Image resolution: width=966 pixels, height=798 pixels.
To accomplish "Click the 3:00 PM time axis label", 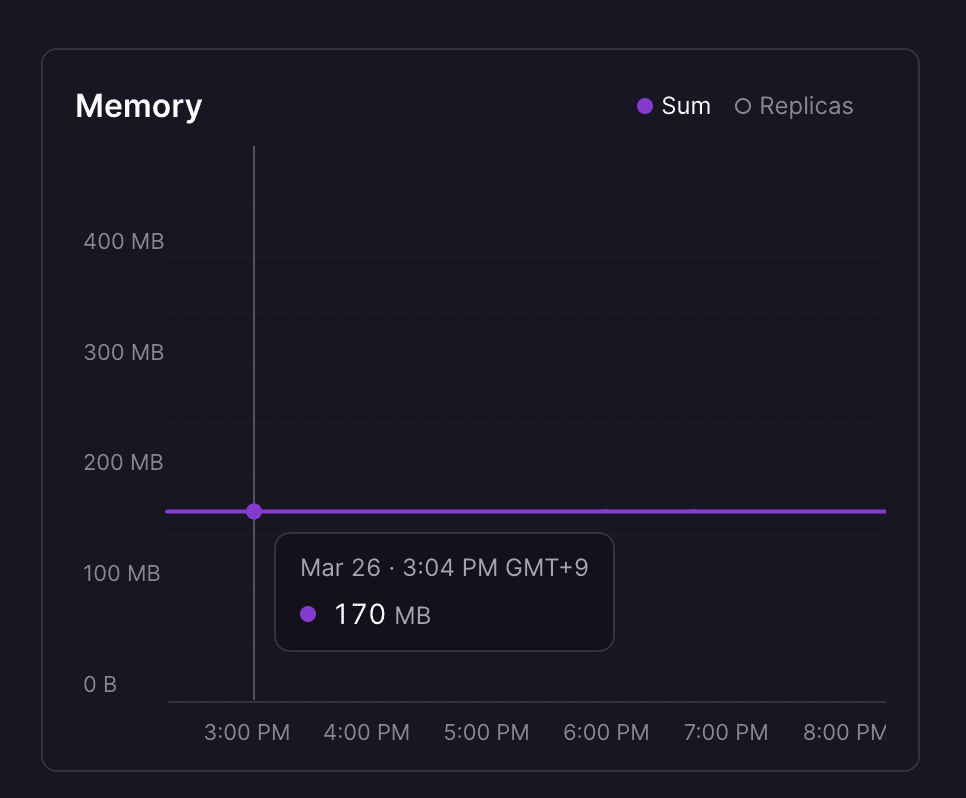I will click(247, 732).
